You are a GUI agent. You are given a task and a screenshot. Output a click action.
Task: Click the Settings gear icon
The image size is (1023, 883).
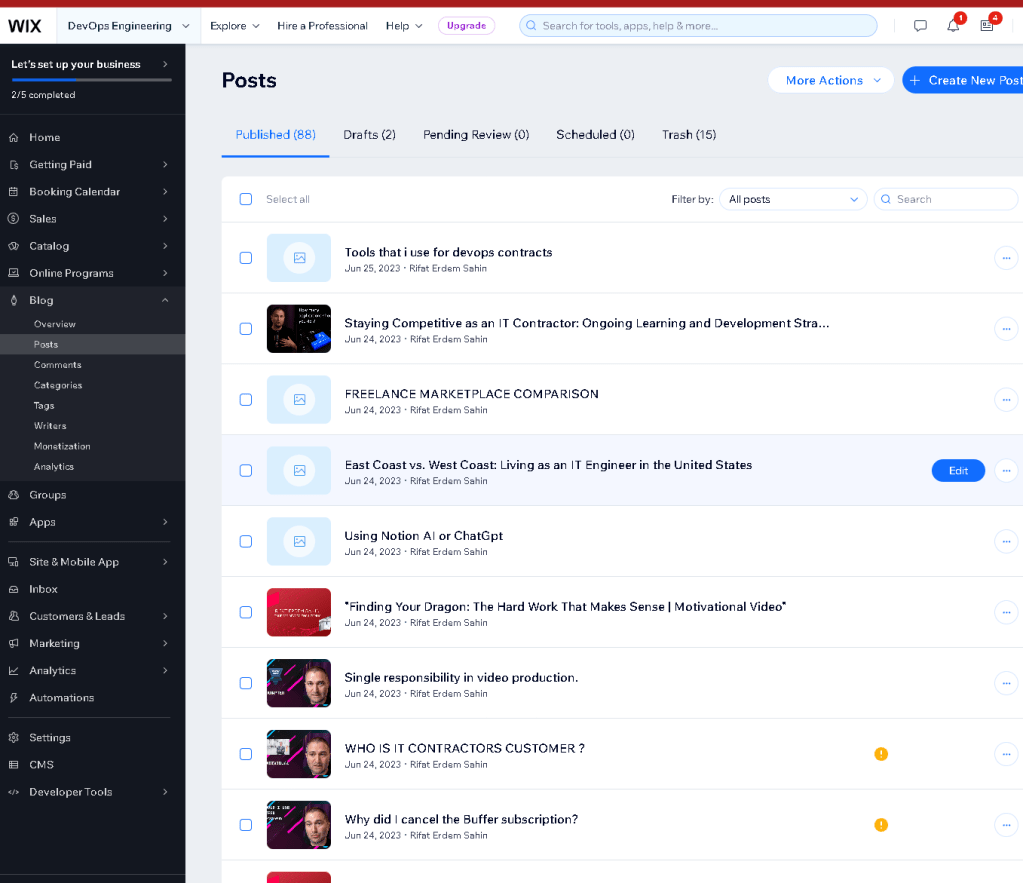point(14,738)
